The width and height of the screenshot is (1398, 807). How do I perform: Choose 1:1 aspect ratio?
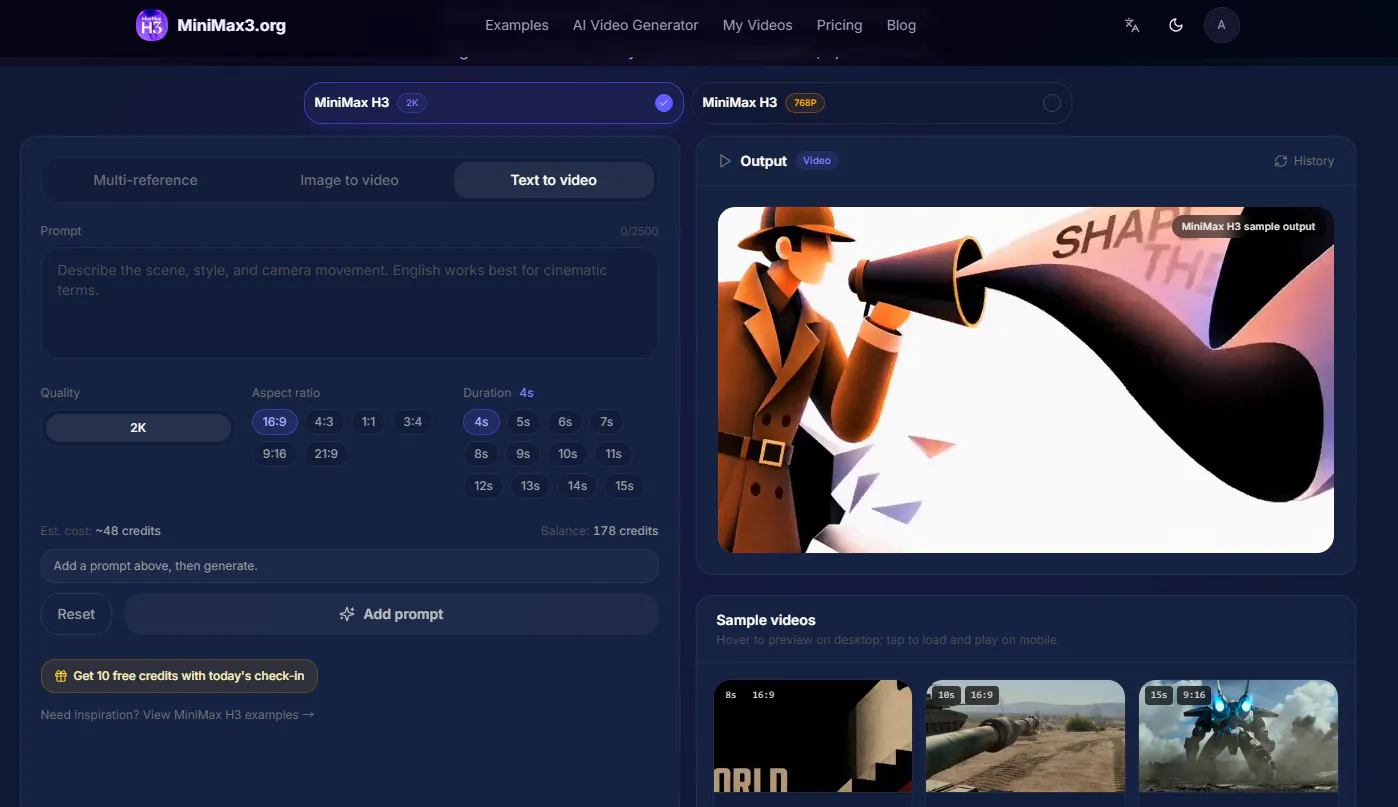pyautogui.click(x=369, y=422)
